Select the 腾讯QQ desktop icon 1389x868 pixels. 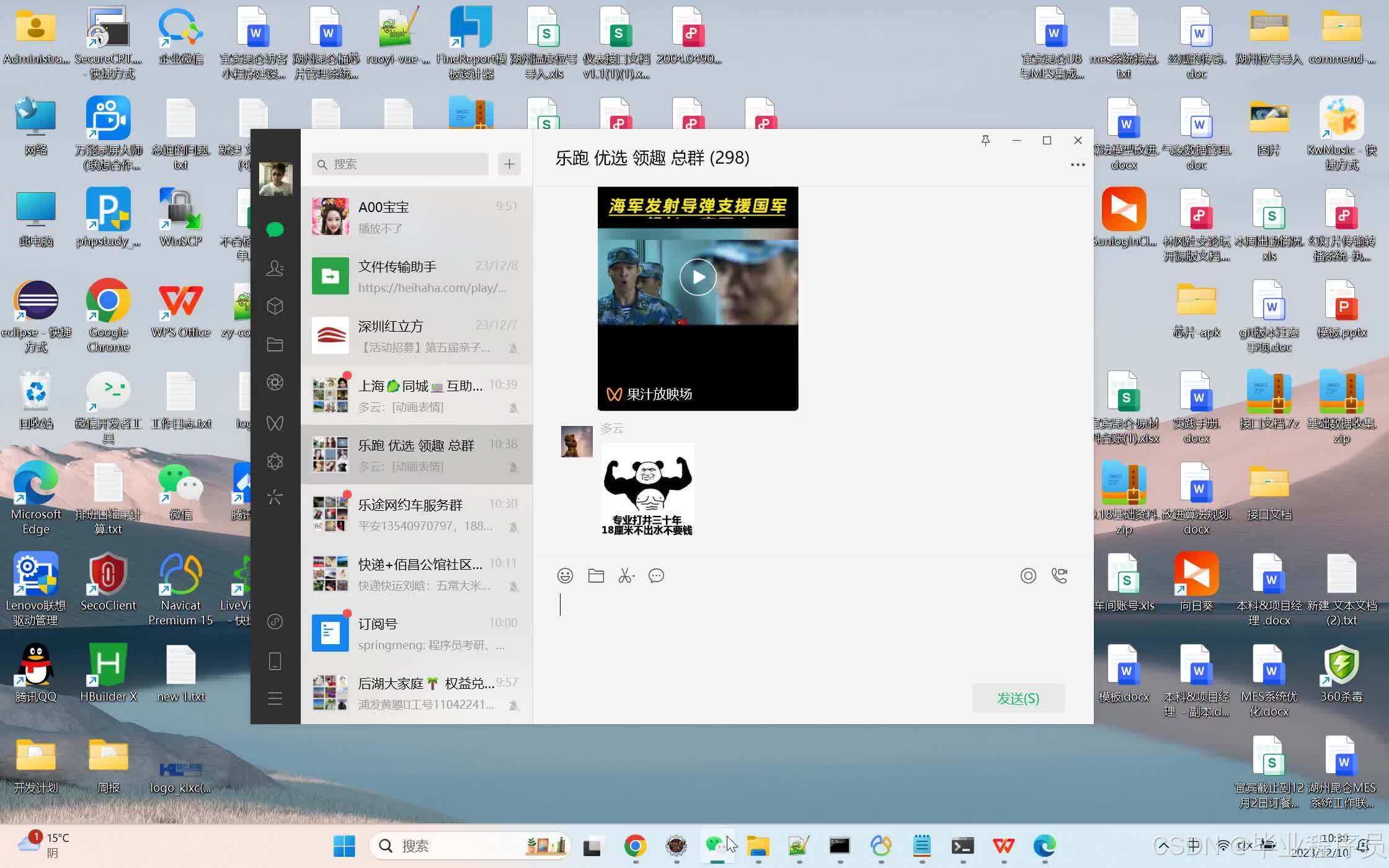tap(36, 673)
